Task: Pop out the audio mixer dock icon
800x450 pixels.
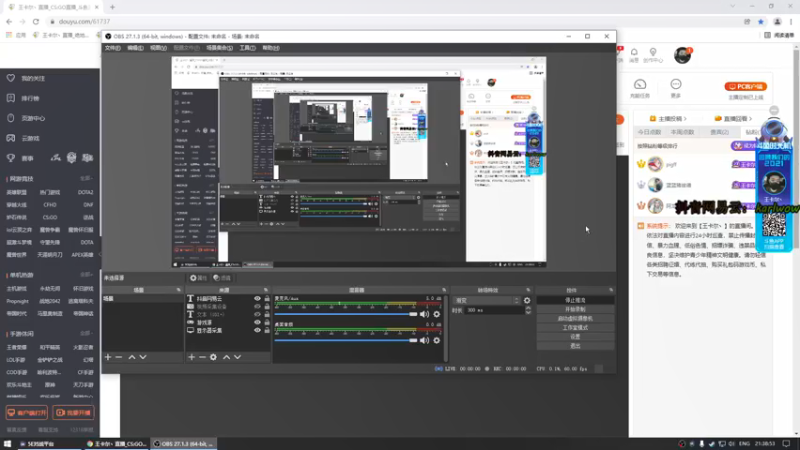Action: click(444, 290)
